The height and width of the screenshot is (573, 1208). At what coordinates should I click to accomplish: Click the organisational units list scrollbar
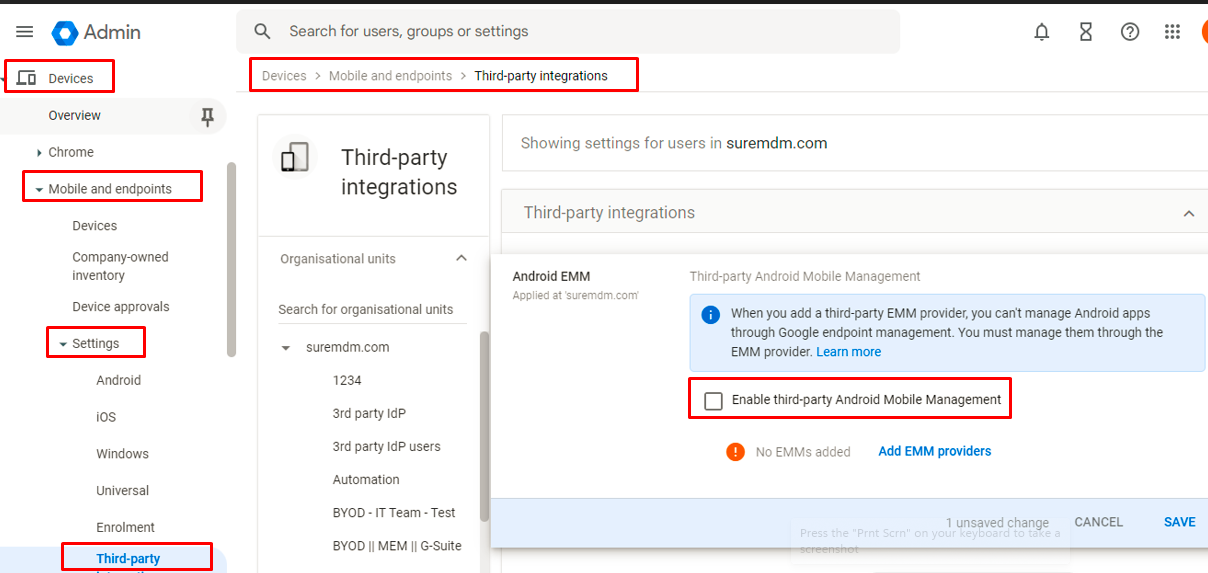pos(485,427)
